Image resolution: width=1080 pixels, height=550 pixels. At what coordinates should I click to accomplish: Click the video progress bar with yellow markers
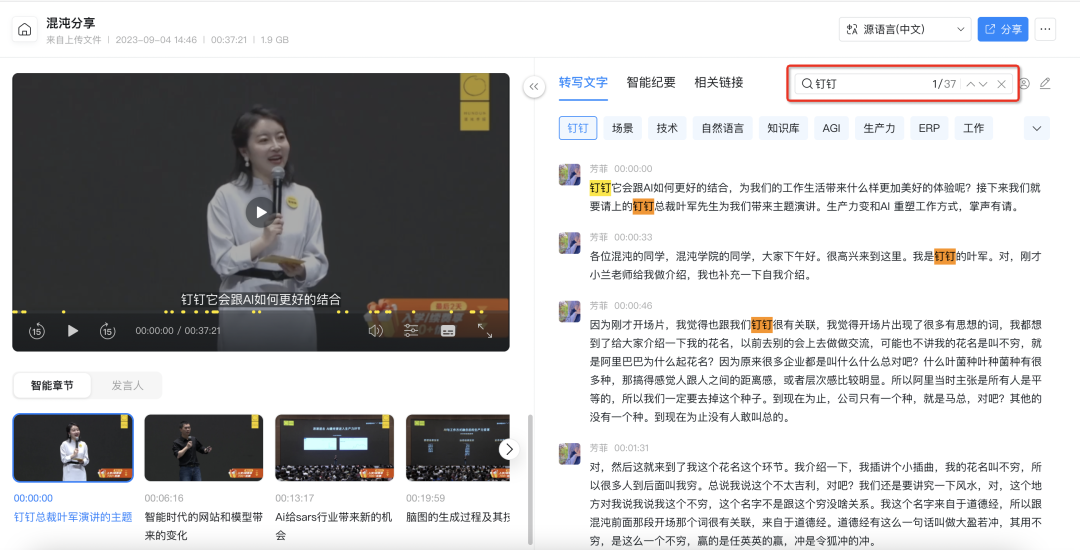(x=260, y=312)
